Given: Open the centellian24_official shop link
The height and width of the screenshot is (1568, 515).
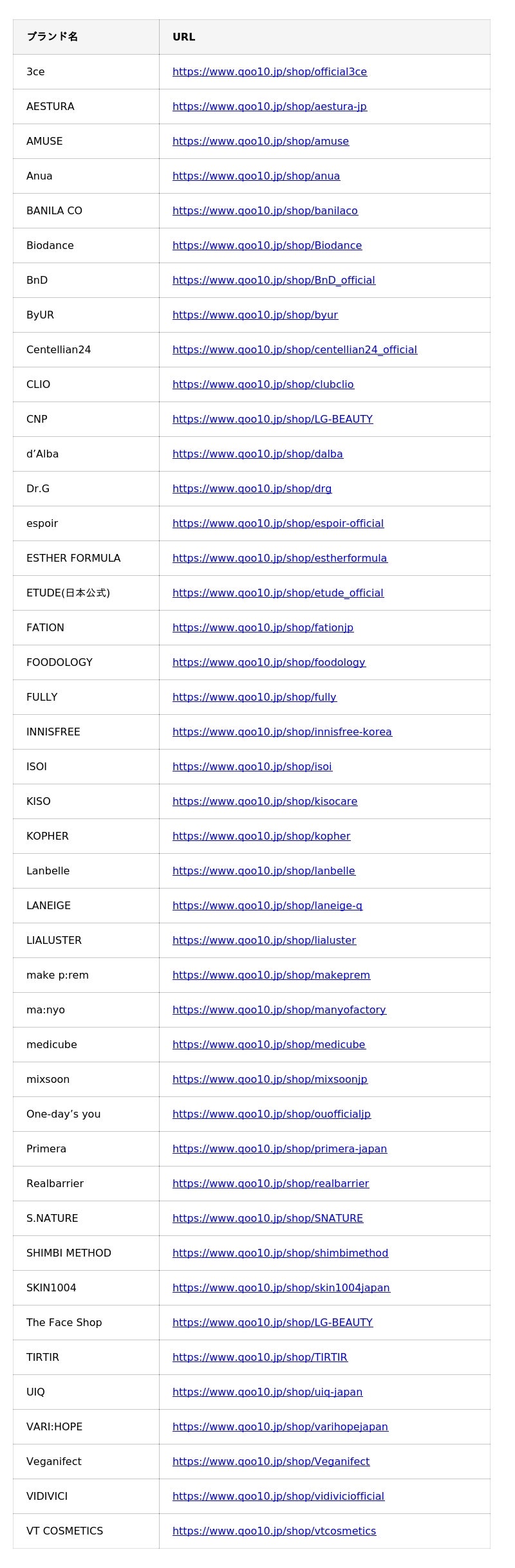Looking at the screenshot, I should pyautogui.click(x=294, y=350).
